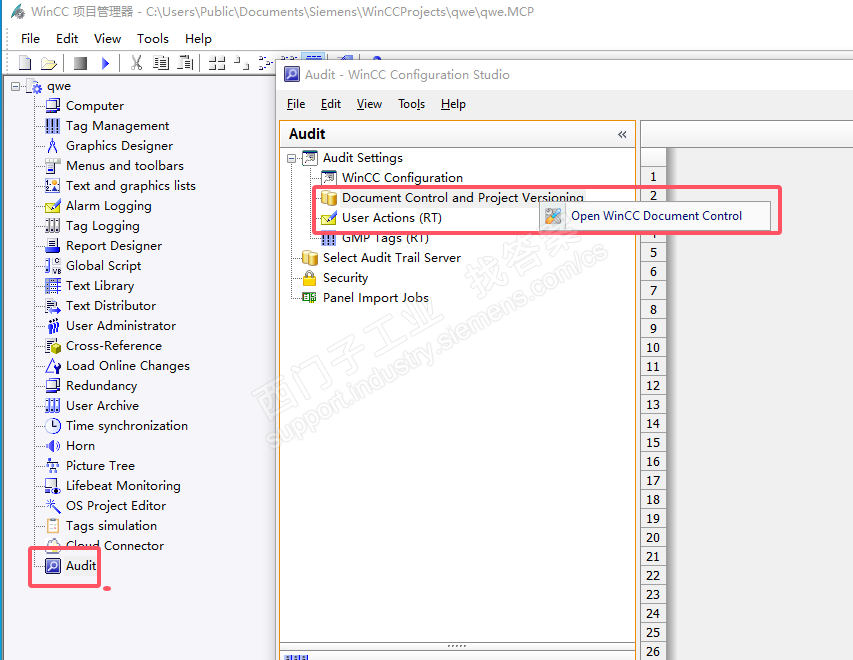Open View menu in WinCC Explorer
Viewport: 853px width, 660px height.
coord(107,39)
